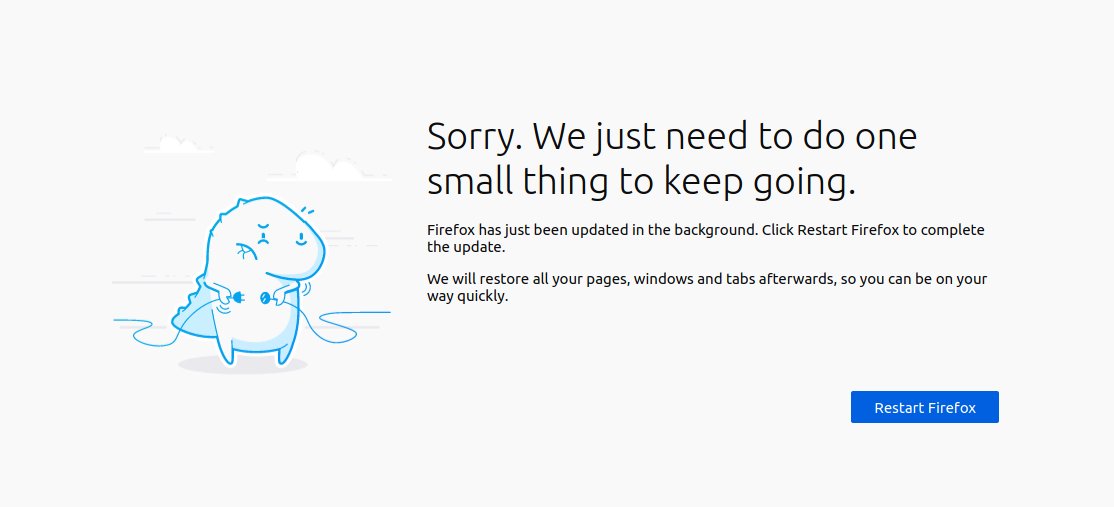The image size is (1114, 507).
Task: Click the Restart Firefox button
Action: [924, 407]
